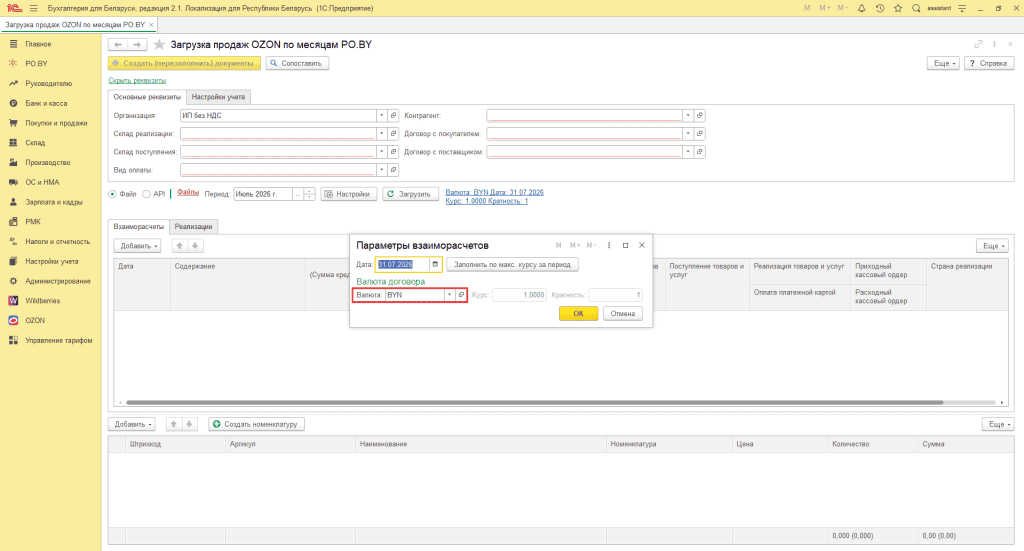Click the Дата input field in dialog
The height and width of the screenshot is (551, 1024).
pos(403,264)
